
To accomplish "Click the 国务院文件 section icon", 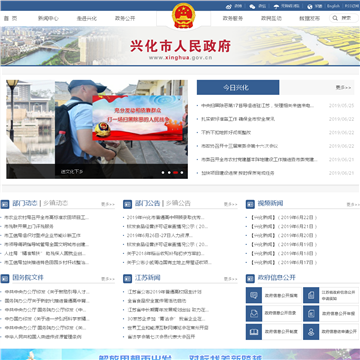I will coord(5,278).
